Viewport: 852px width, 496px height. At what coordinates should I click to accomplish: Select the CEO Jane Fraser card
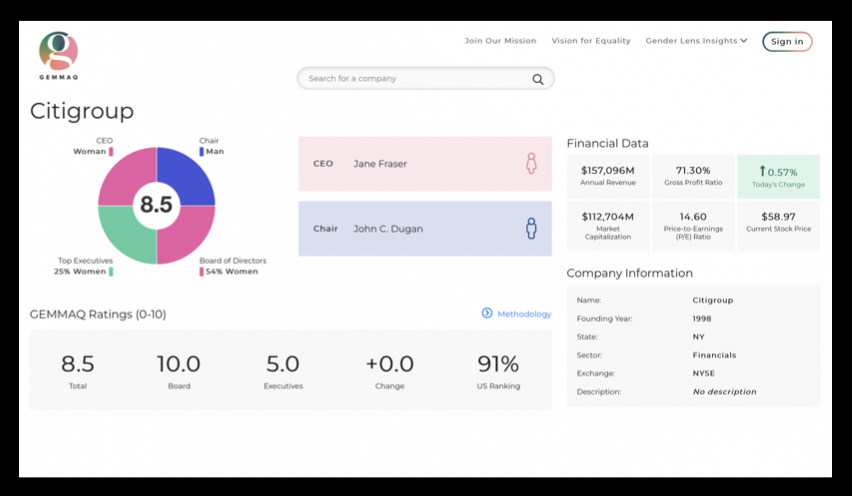point(425,164)
